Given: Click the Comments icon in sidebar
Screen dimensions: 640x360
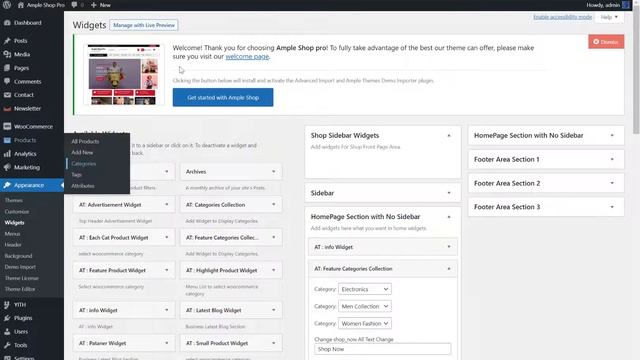Looking at the screenshot, I should click(7, 81).
